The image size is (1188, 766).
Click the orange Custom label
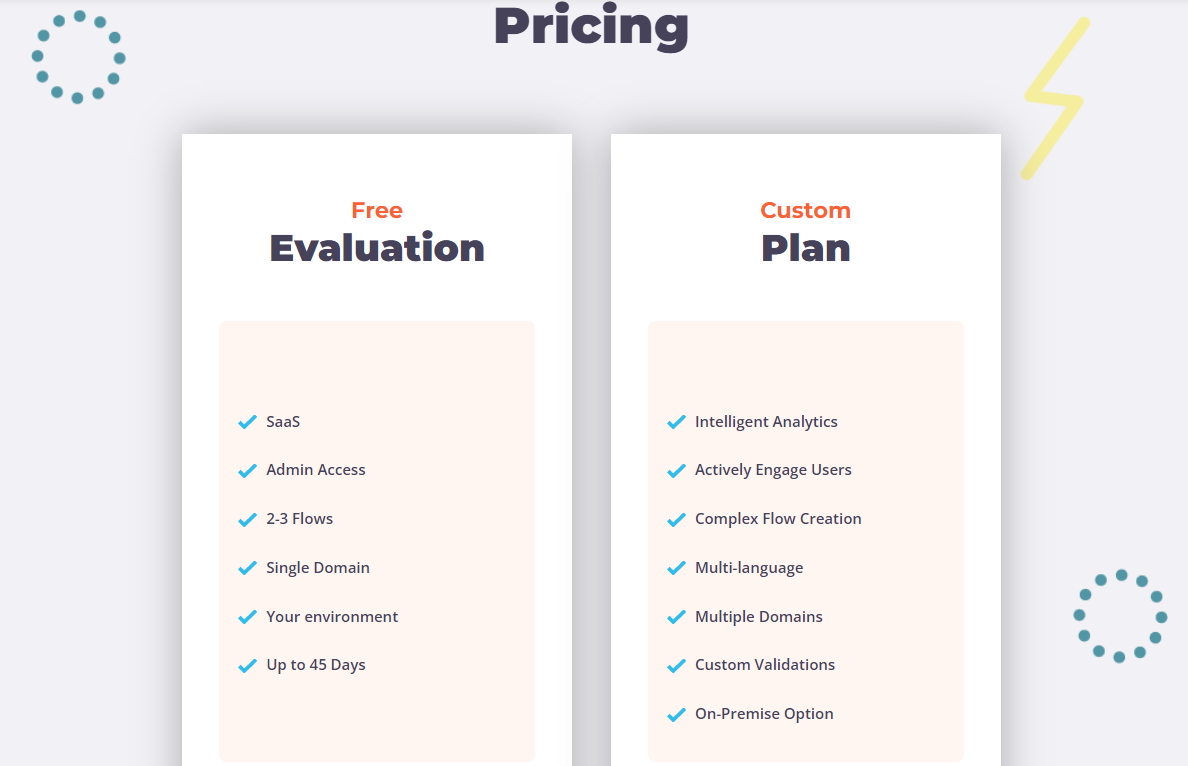[805, 210]
